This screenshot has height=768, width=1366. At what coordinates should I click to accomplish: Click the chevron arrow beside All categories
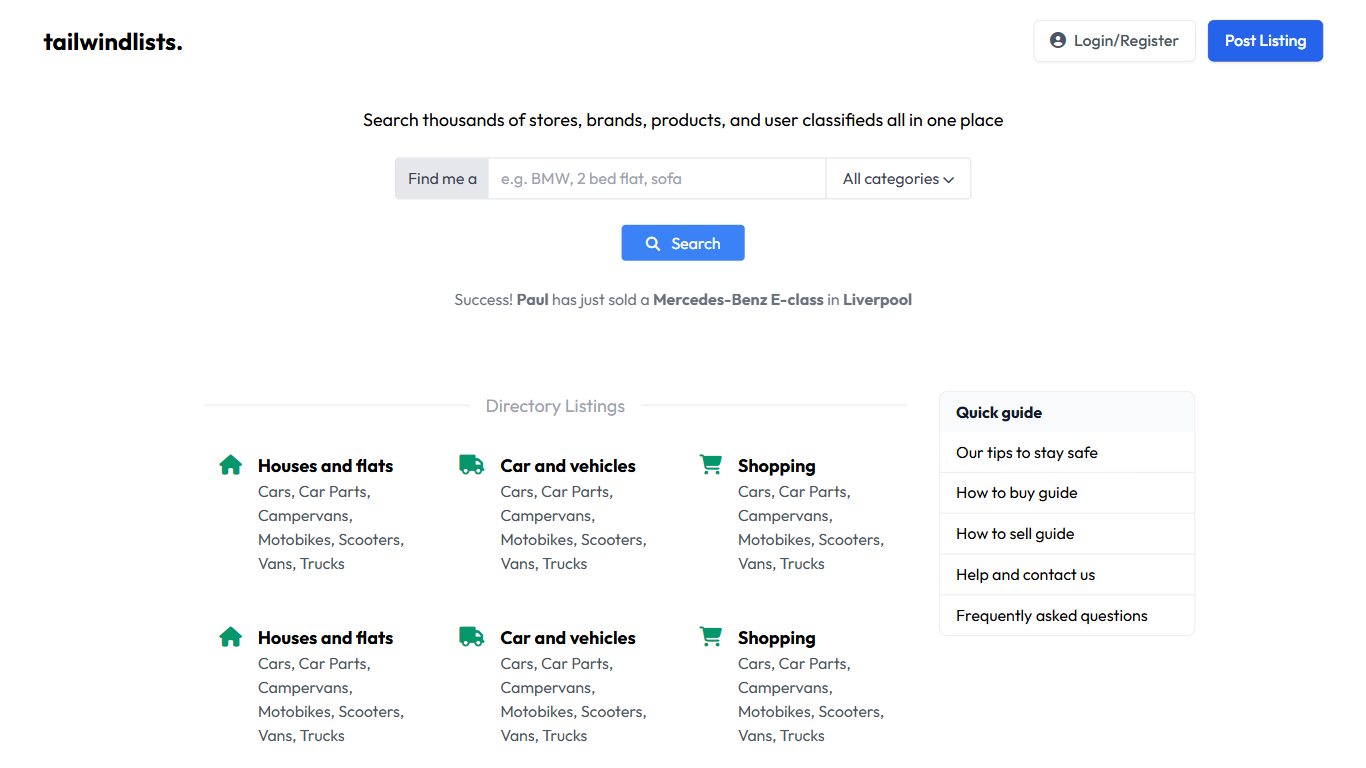click(x=948, y=180)
